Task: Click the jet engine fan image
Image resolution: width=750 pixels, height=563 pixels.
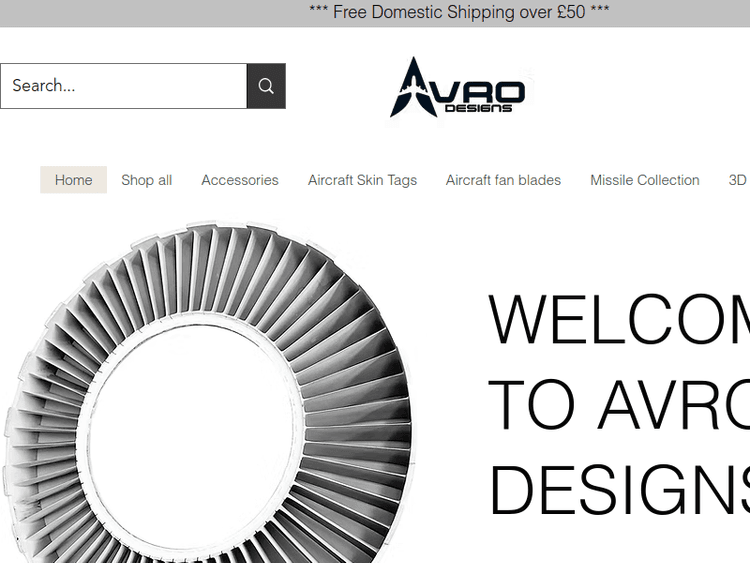Action: pyautogui.click(x=208, y=392)
